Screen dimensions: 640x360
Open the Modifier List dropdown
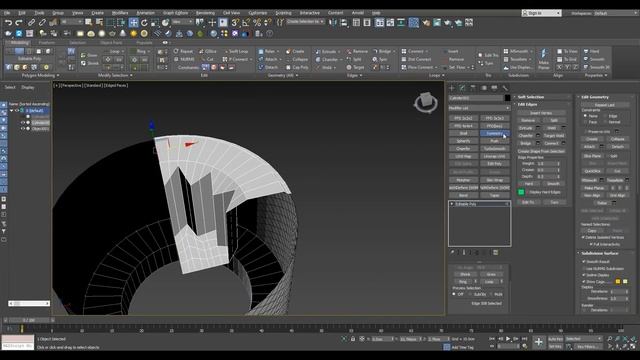click(479, 108)
